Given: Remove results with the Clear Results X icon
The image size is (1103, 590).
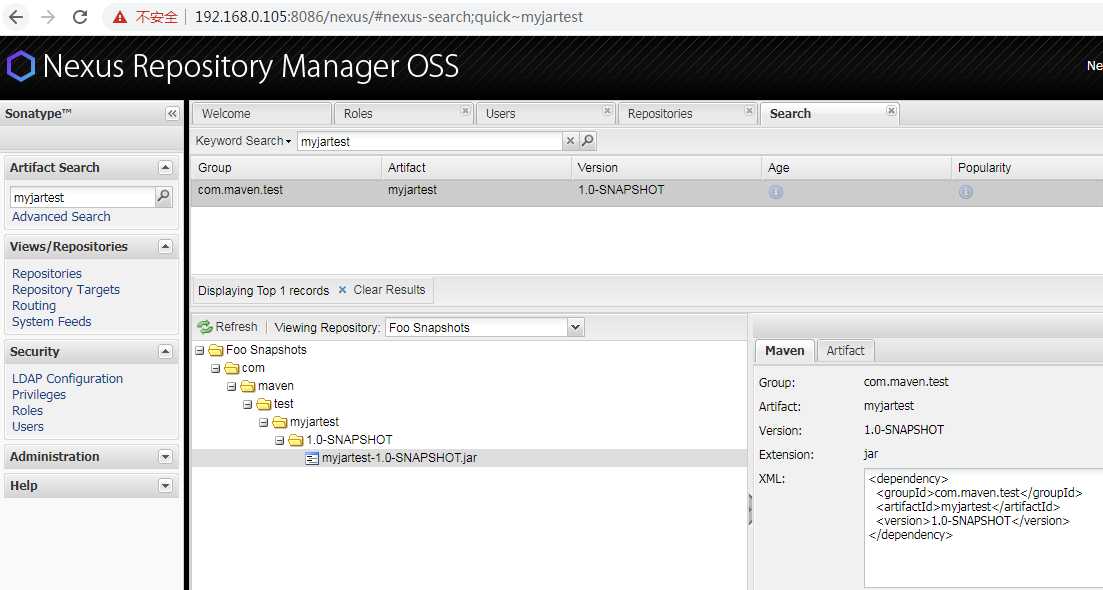Looking at the screenshot, I should (x=343, y=290).
